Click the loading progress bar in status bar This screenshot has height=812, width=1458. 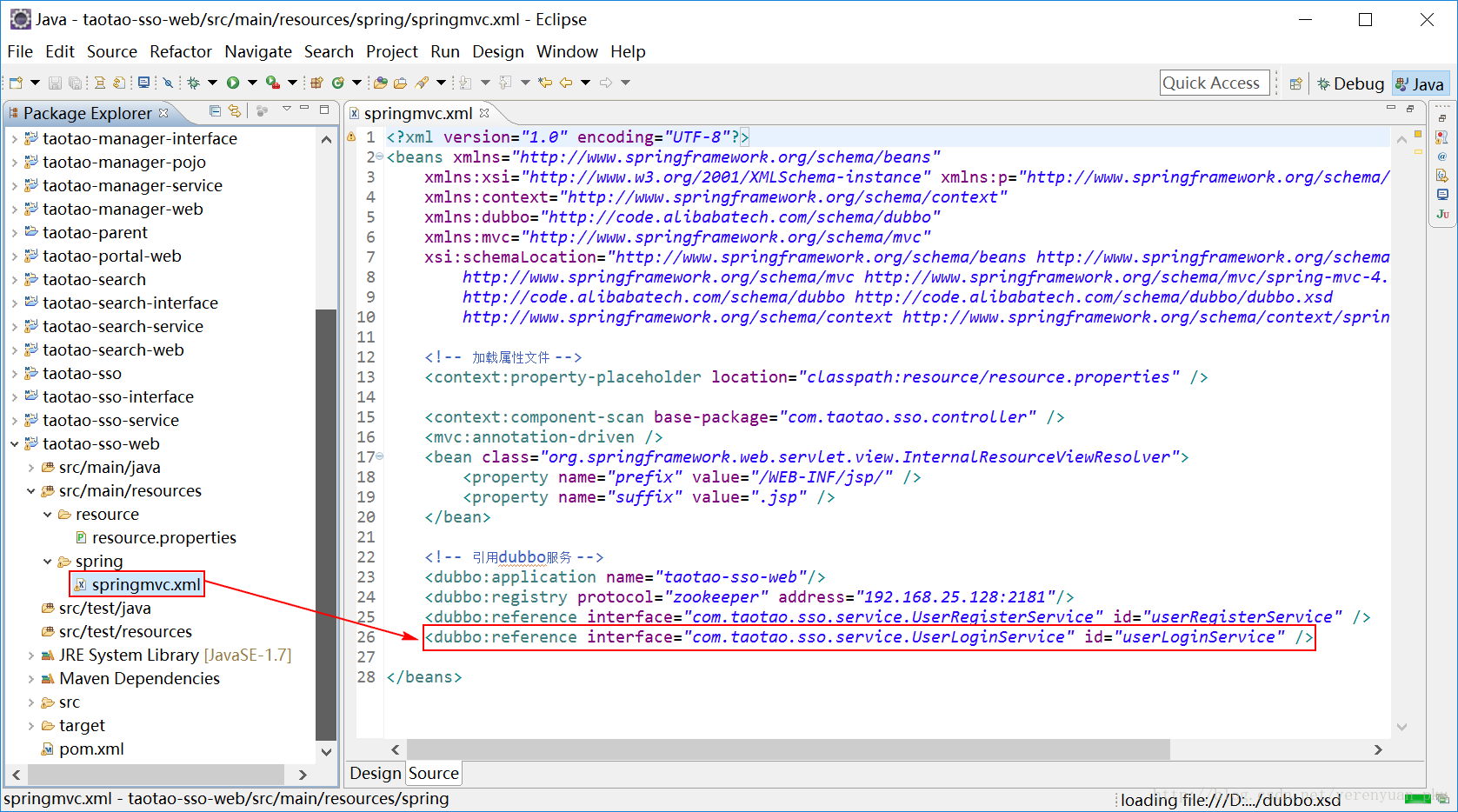[x=1416, y=798]
